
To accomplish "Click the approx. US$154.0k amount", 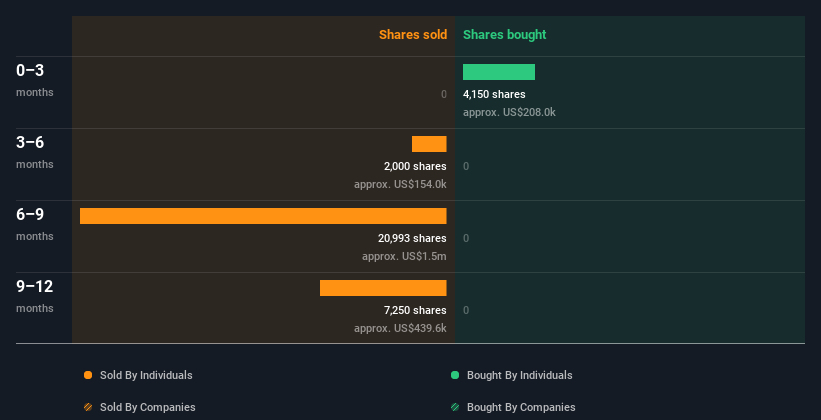I will tap(400, 184).
